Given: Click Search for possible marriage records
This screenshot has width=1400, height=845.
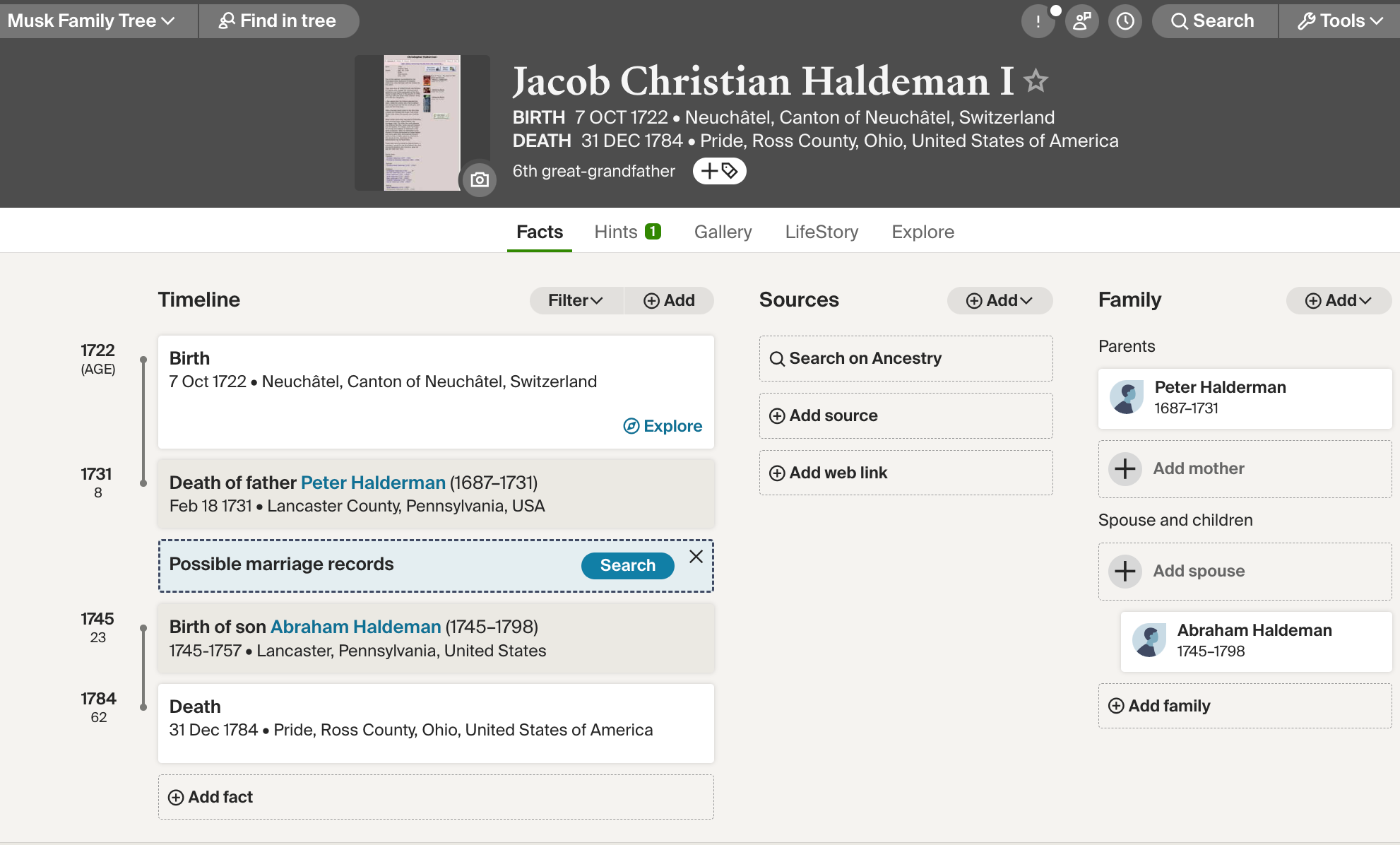Looking at the screenshot, I should click(x=627, y=565).
